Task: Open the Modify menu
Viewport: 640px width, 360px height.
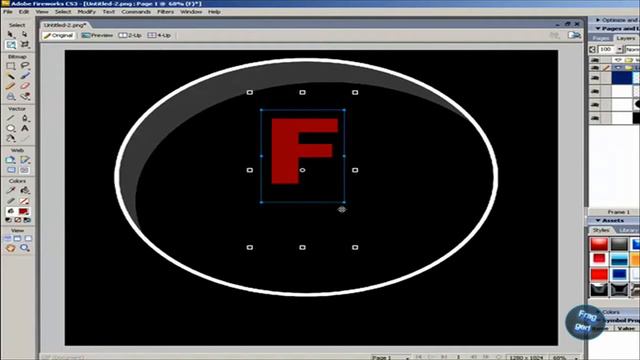Action: point(87,12)
